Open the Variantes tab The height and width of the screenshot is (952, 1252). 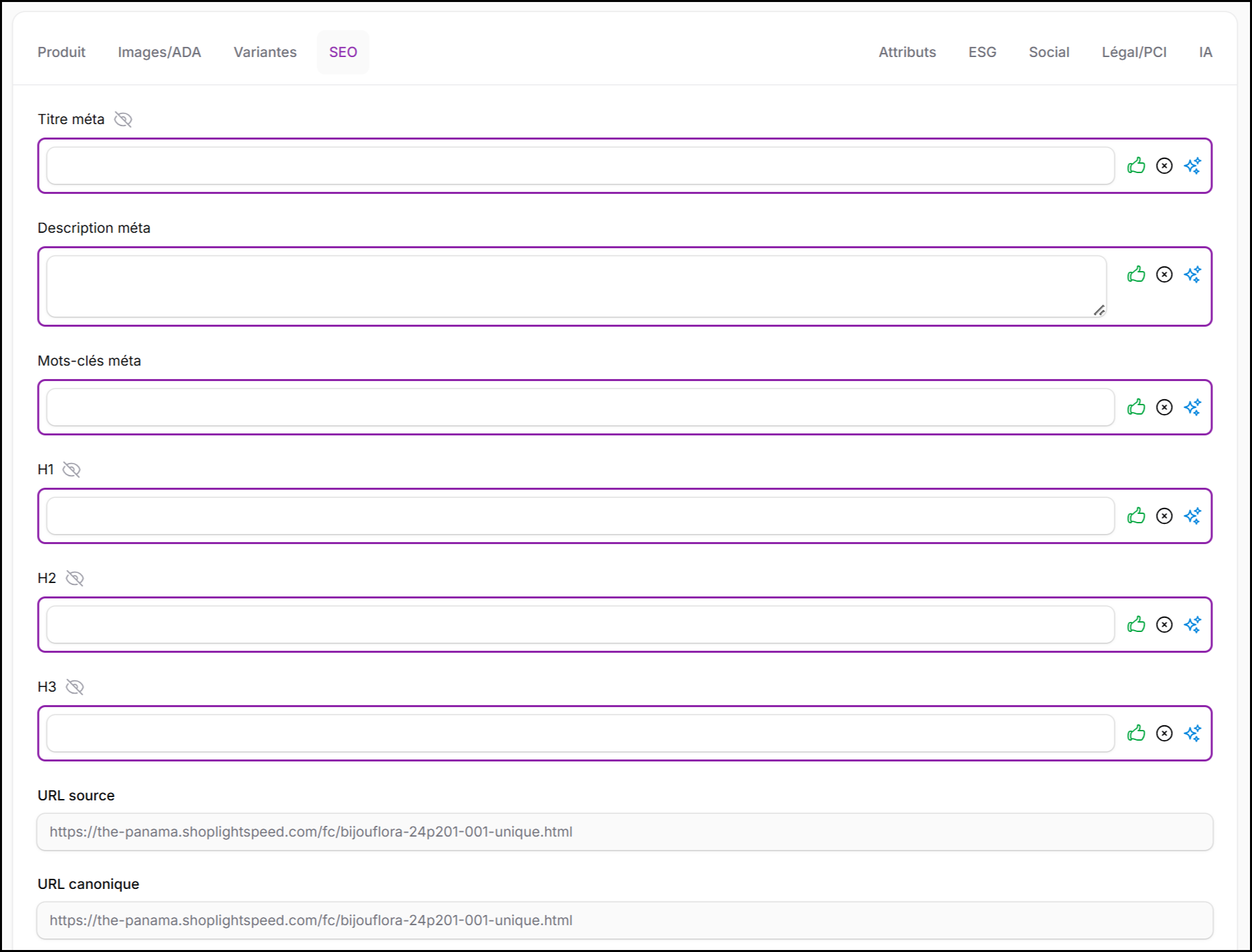click(x=265, y=52)
